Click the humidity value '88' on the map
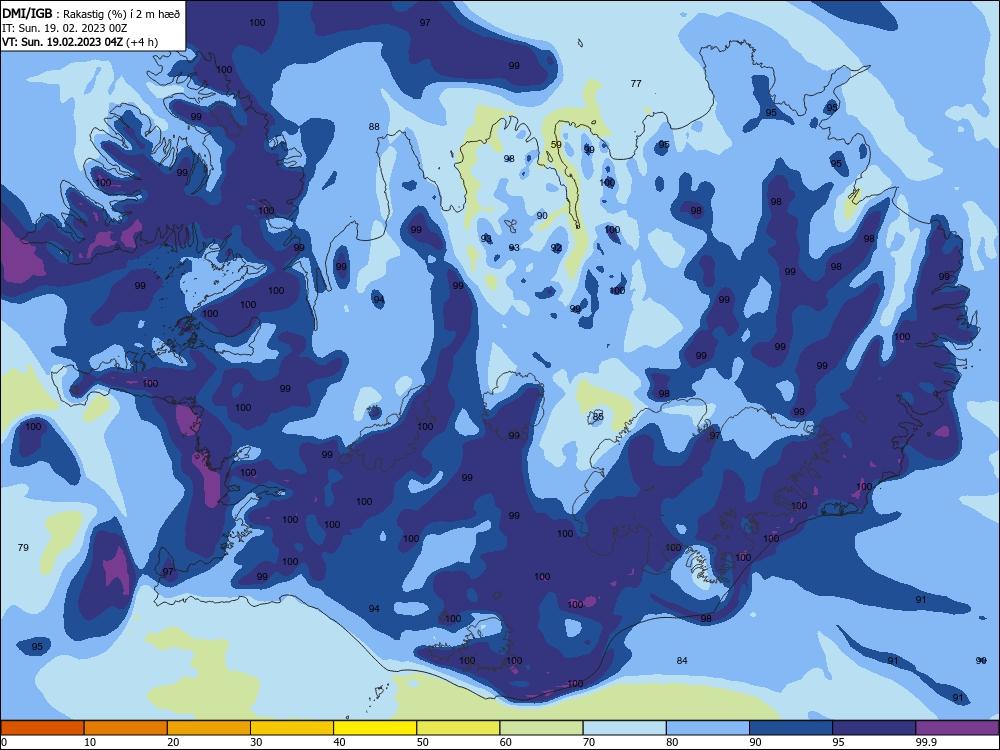Viewport: 1000px width, 750px height. pos(374,126)
